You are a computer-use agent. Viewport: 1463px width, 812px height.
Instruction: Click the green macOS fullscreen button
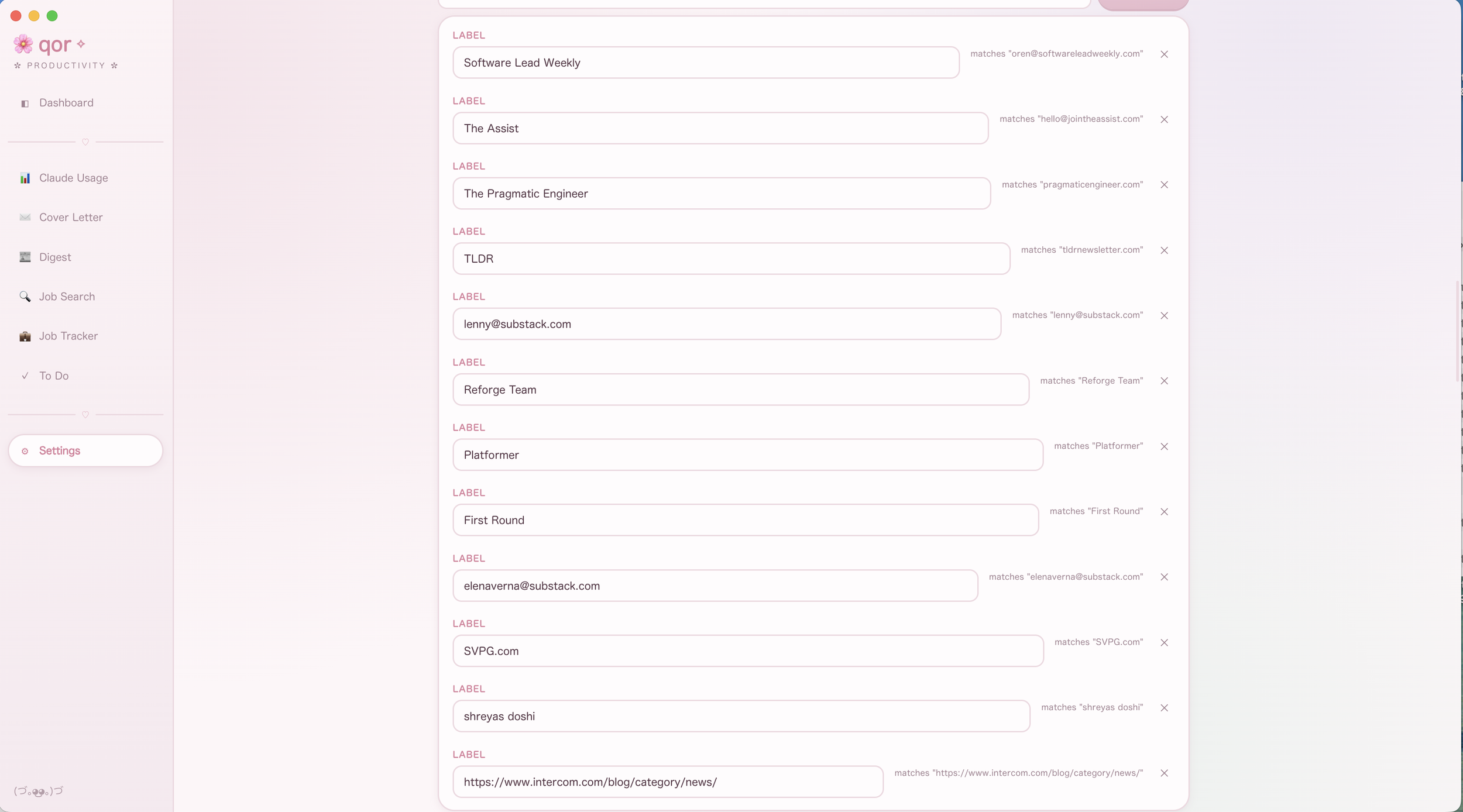pos(52,16)
